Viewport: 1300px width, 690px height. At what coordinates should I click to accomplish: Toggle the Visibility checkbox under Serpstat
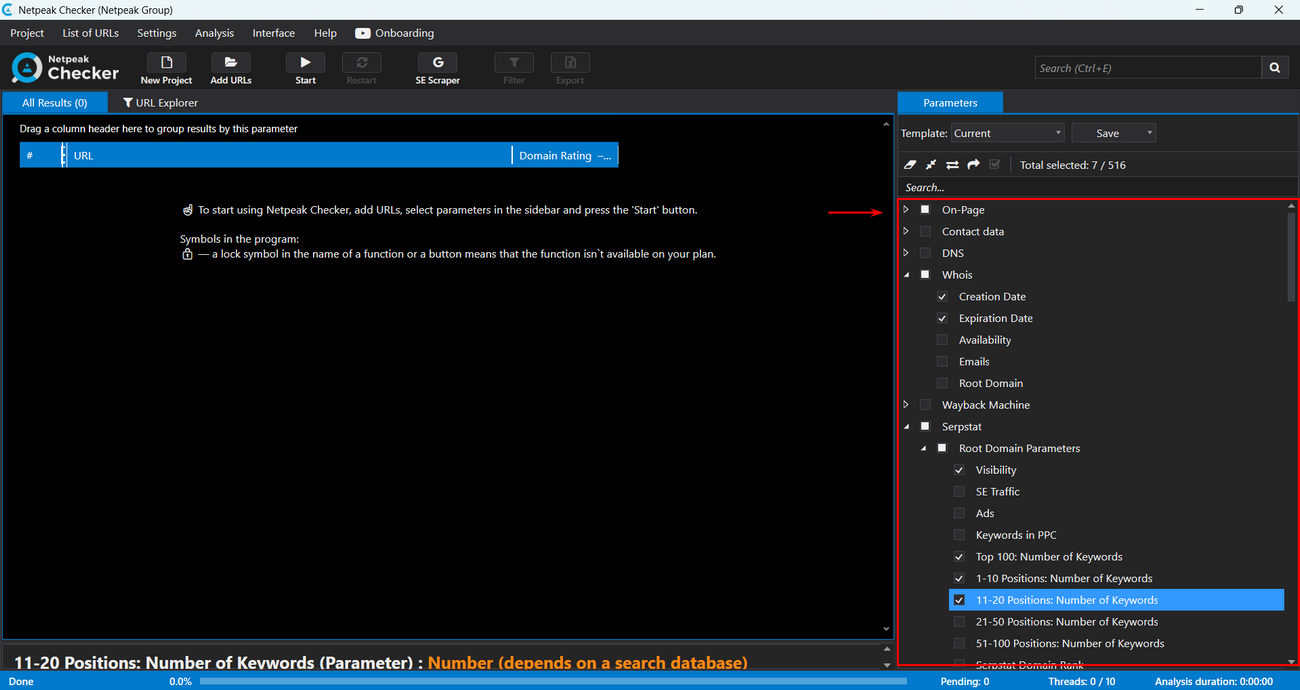[959, 470]
